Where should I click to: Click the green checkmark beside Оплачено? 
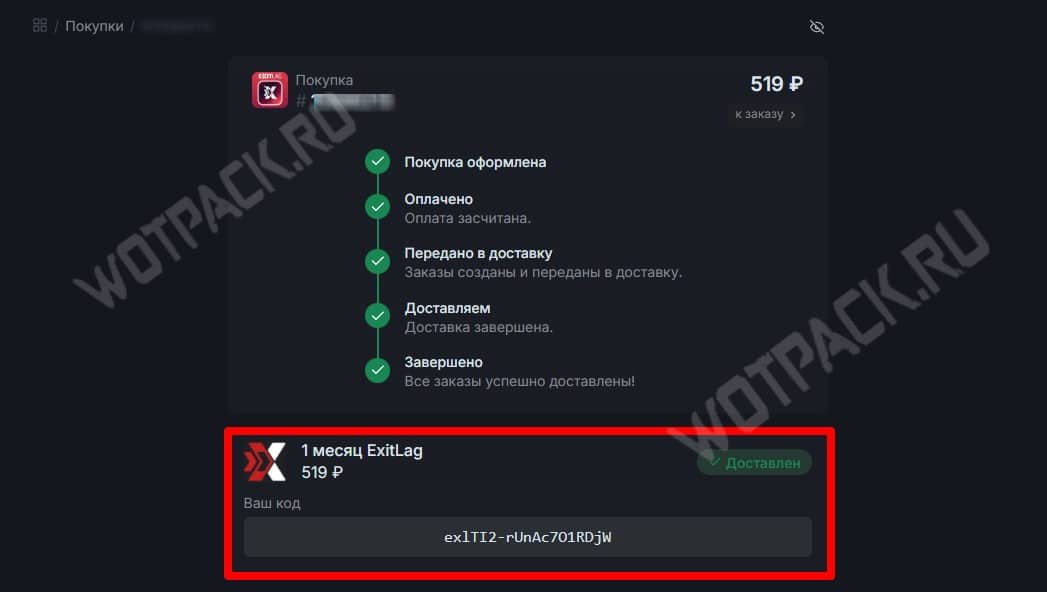tap(377, 207)
